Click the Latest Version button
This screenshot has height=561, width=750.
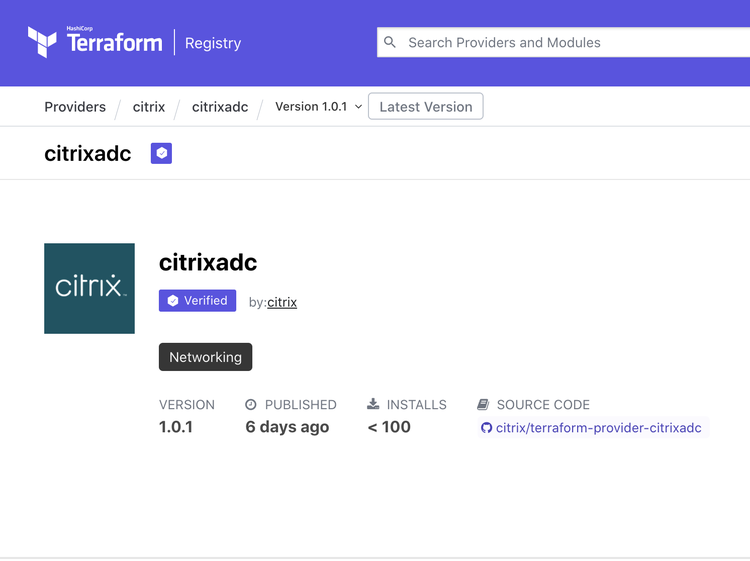[426, 106]
